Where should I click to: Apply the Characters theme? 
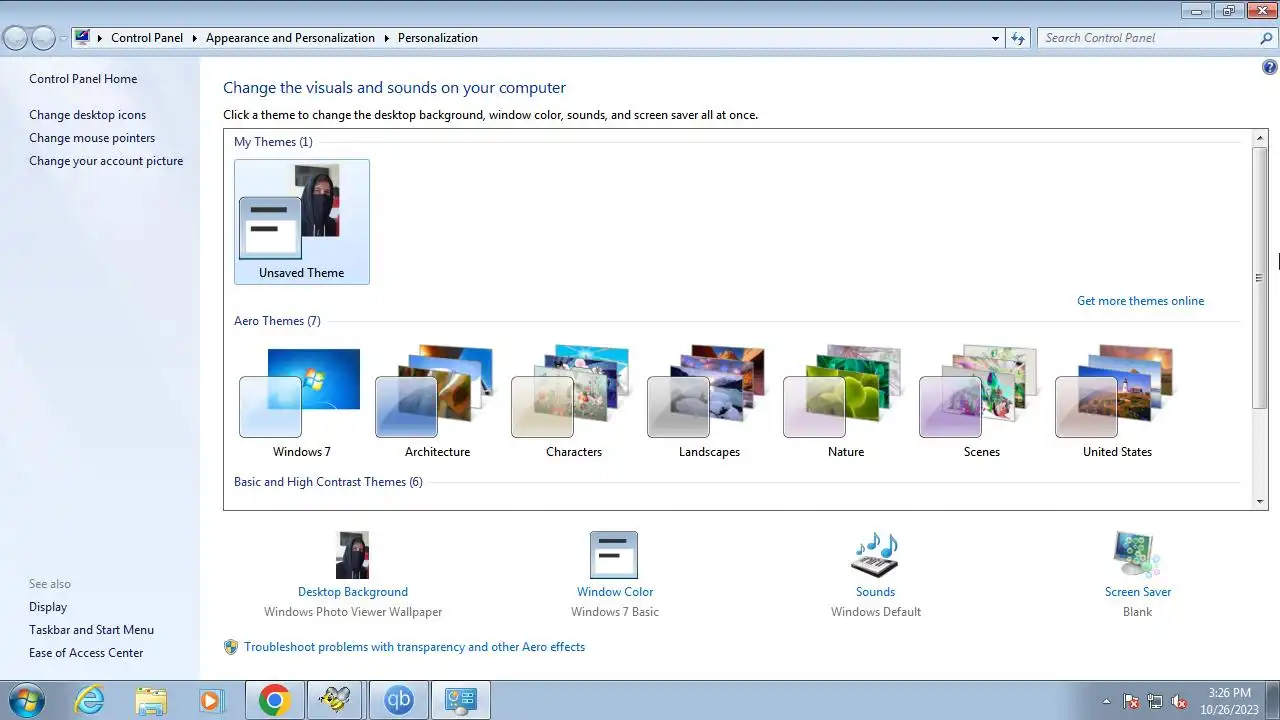[x=573, y=401]
